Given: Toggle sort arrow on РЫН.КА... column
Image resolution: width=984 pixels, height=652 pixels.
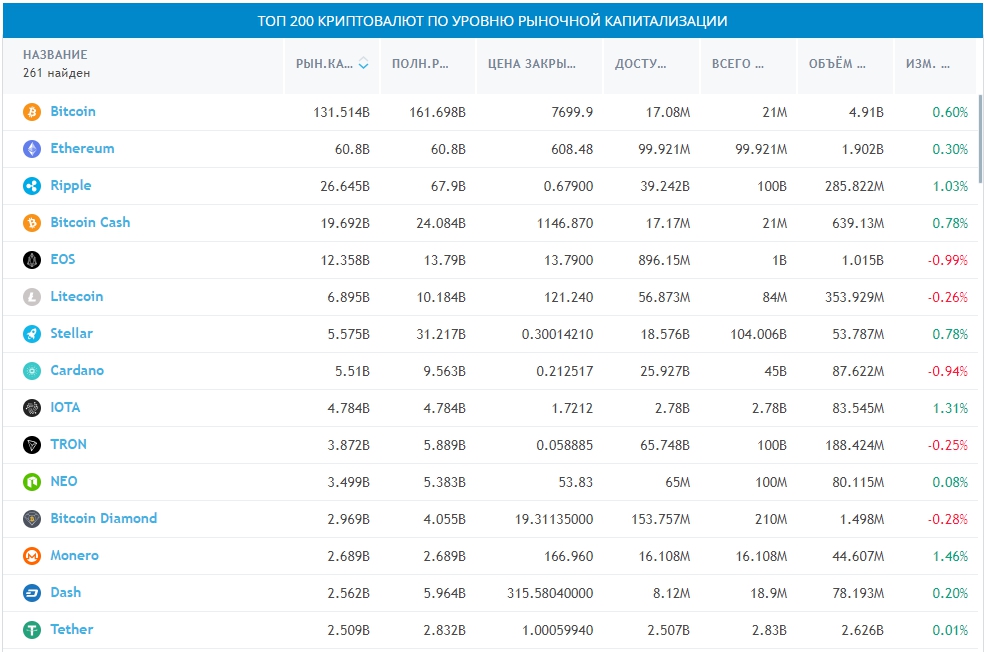Looking at the screenshot, I should 363,63.
